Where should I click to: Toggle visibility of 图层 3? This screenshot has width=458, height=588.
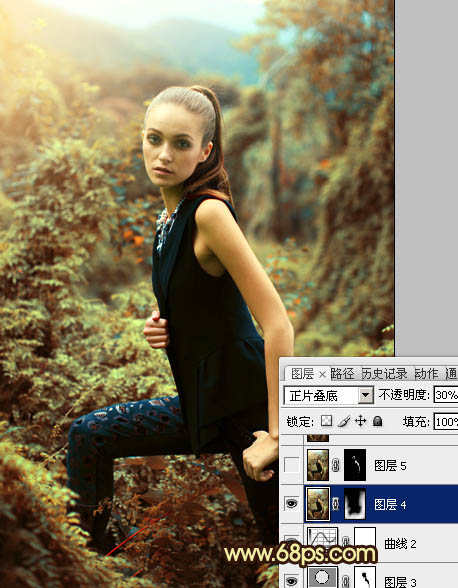pos(291,580)
